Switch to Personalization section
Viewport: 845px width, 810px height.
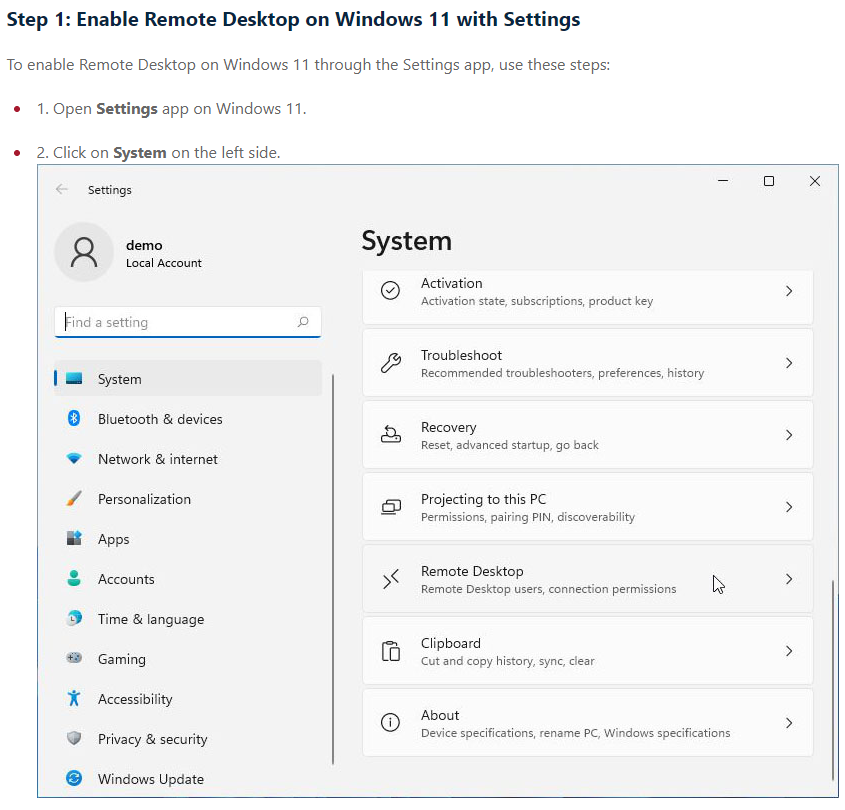coord(188,499)
